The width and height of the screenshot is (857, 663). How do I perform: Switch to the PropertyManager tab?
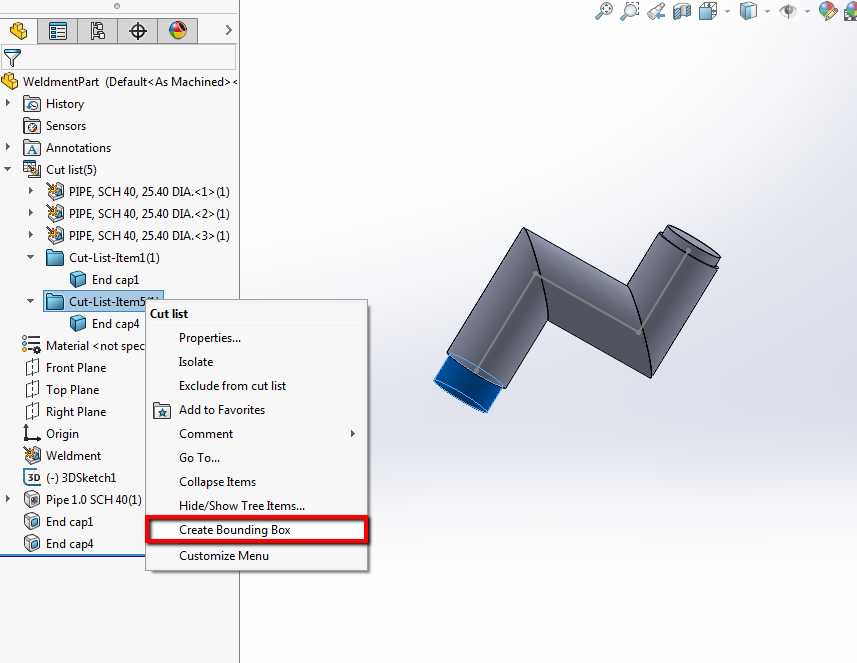(57, 31)
